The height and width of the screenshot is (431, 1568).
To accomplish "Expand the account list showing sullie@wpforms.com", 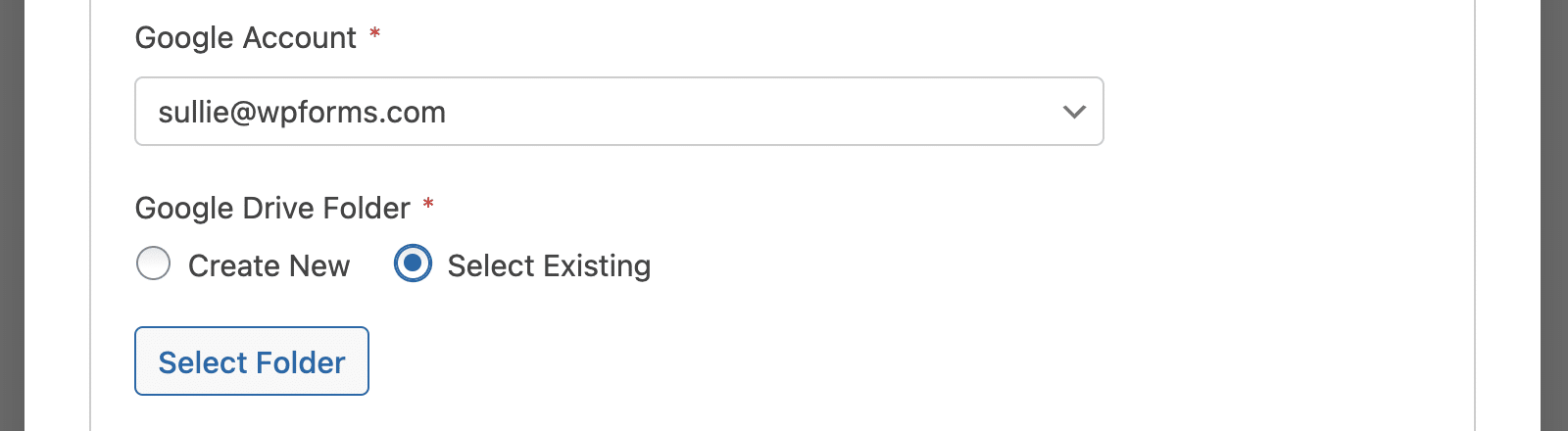I will coord(619,112).
